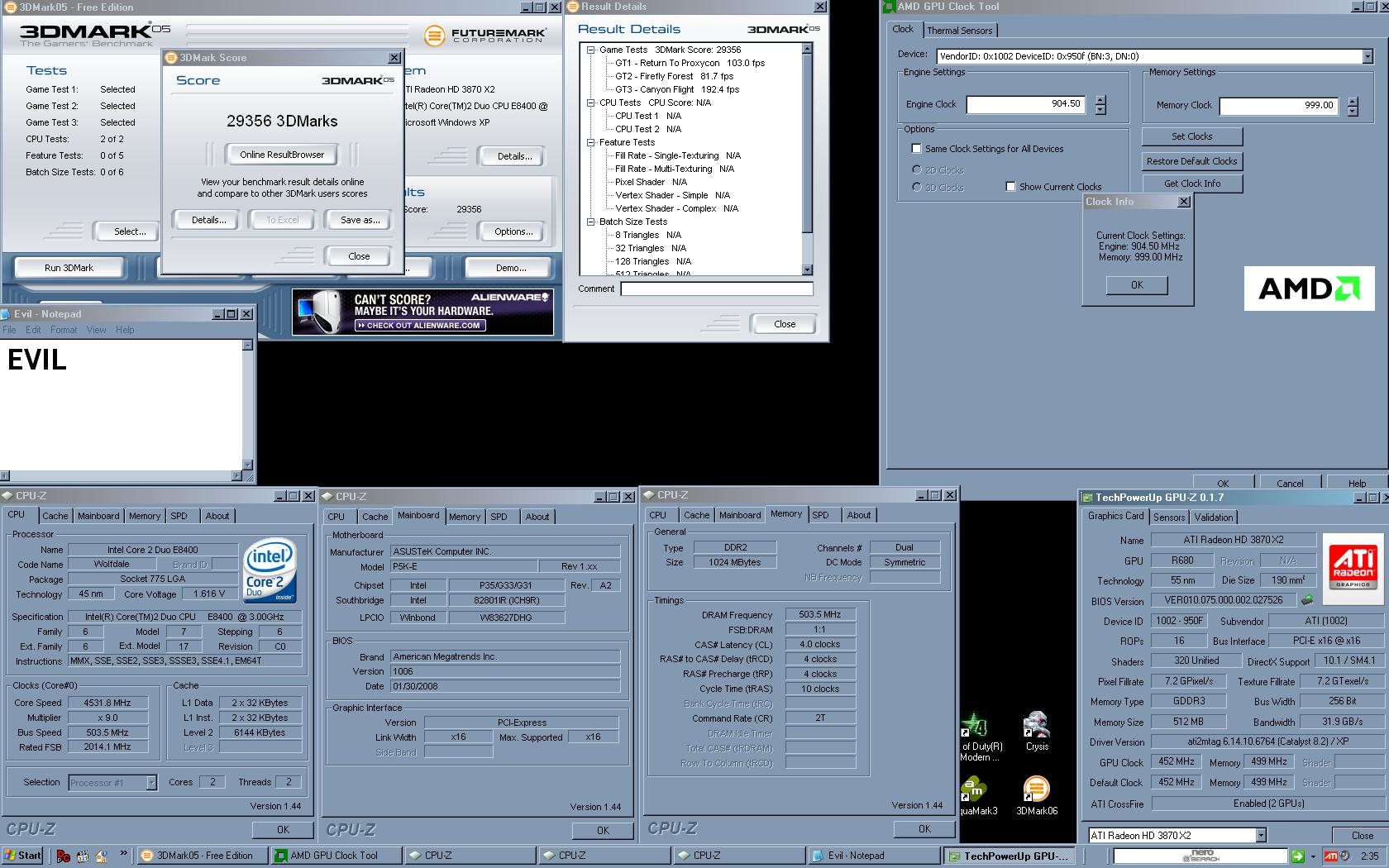Screen dimensions: 1389x868
Task: Select GT1 - Return To Proxycon row
Action: pyautogui.click(x=690, y=63)
